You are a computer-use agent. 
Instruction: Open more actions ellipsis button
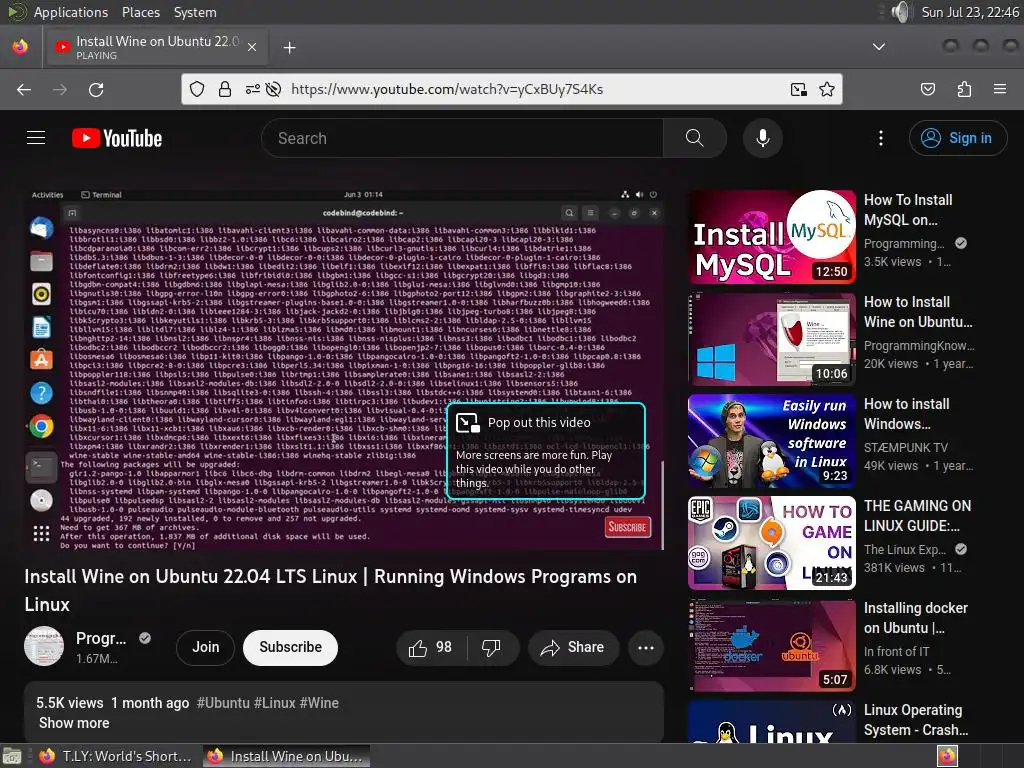tap(646, 647)
